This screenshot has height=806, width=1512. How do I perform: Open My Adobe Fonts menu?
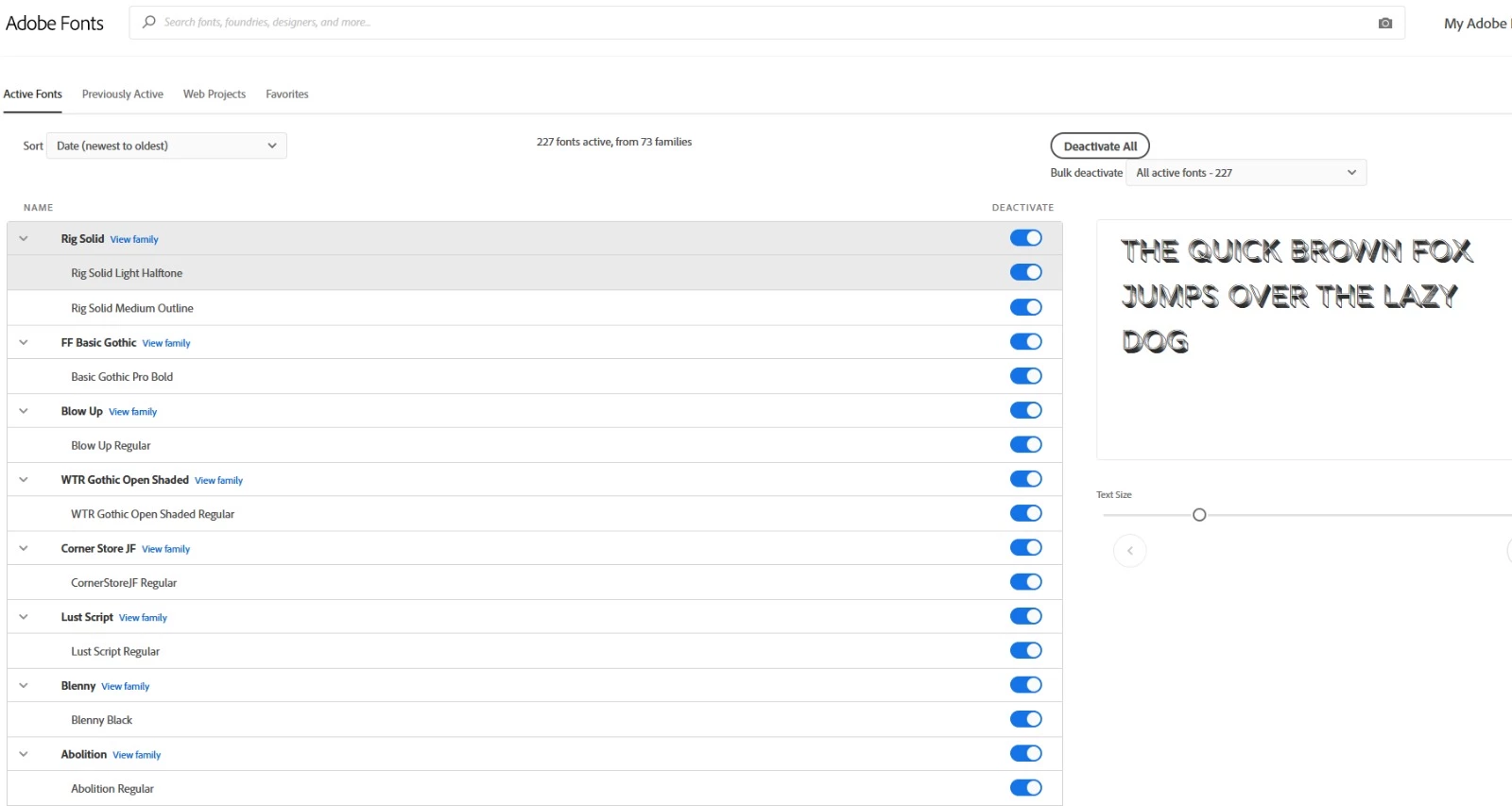tap(1477, 24)
